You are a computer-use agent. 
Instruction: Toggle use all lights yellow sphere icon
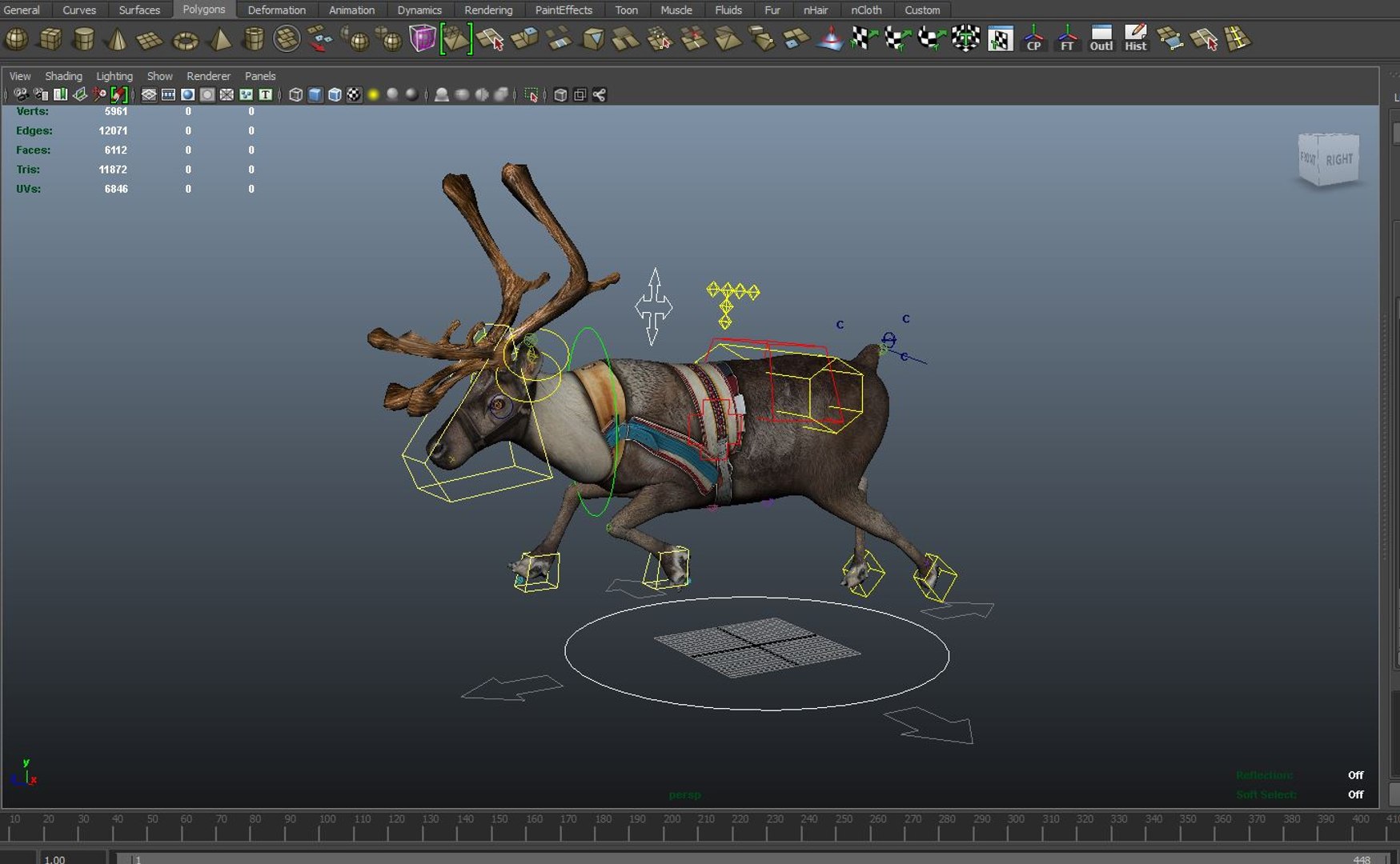pyautogui.click(x=373, y=95)
